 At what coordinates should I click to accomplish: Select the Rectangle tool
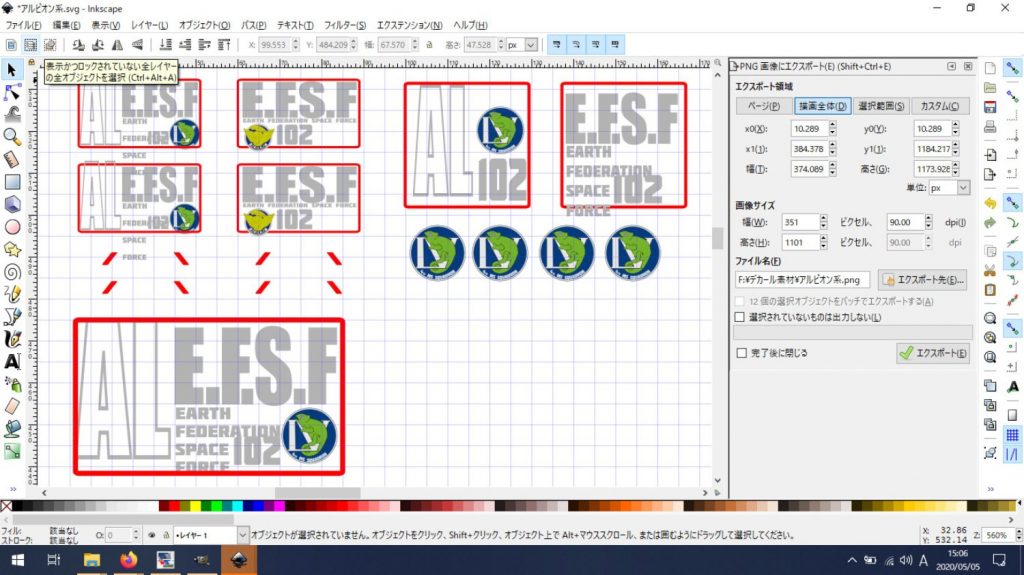pyautogui.click(x=12, y=182)
